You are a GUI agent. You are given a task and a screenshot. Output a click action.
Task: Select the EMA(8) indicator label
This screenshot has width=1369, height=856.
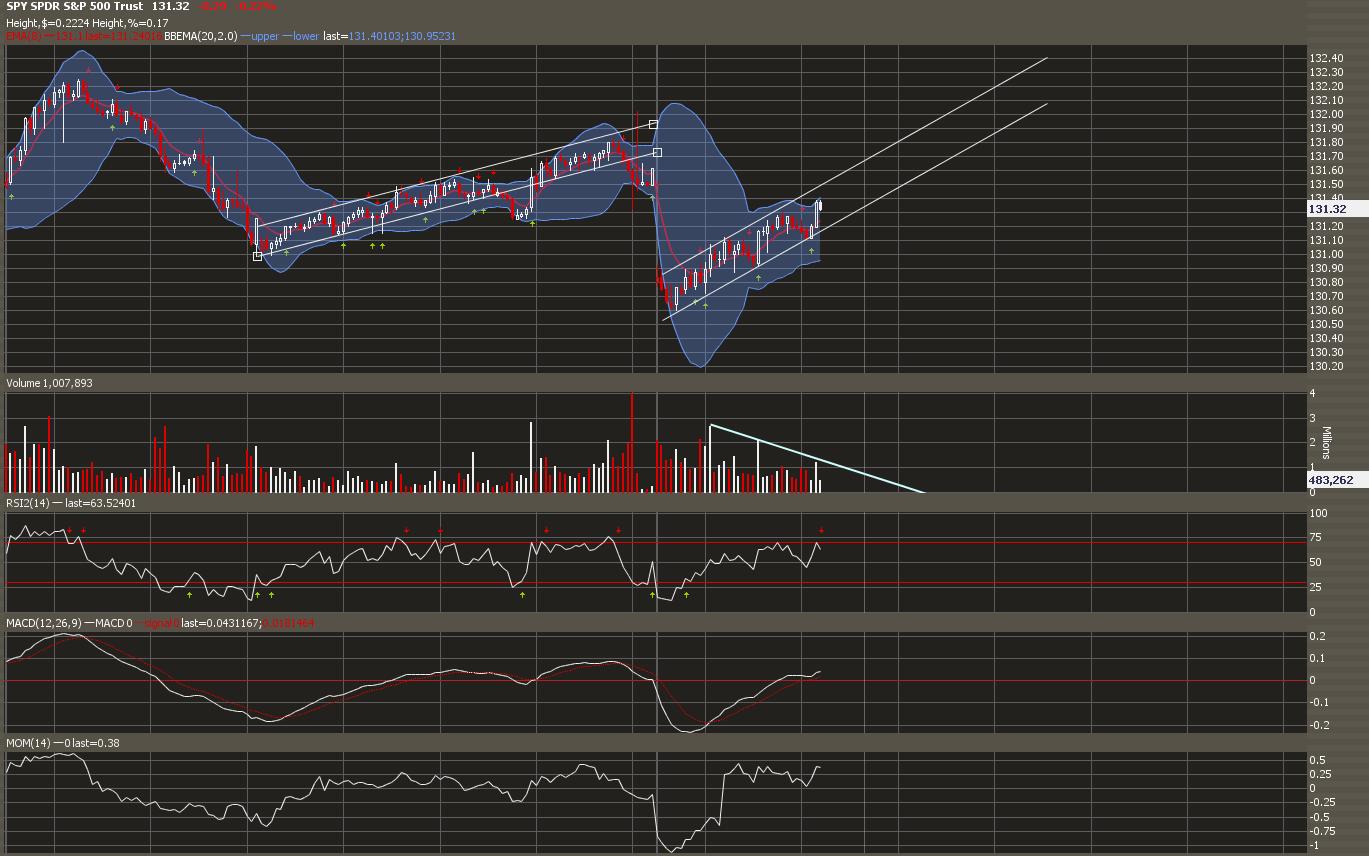[26, 36]
